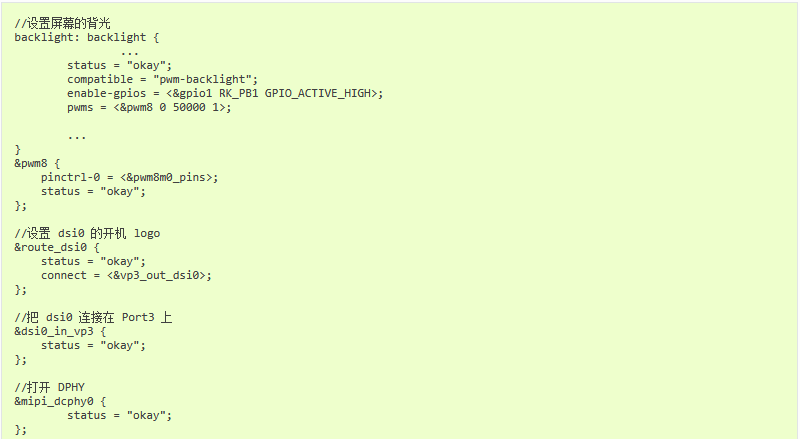
Task: Click the status okay line under &dsi0_in_vp3
Action: click(93, 346)
